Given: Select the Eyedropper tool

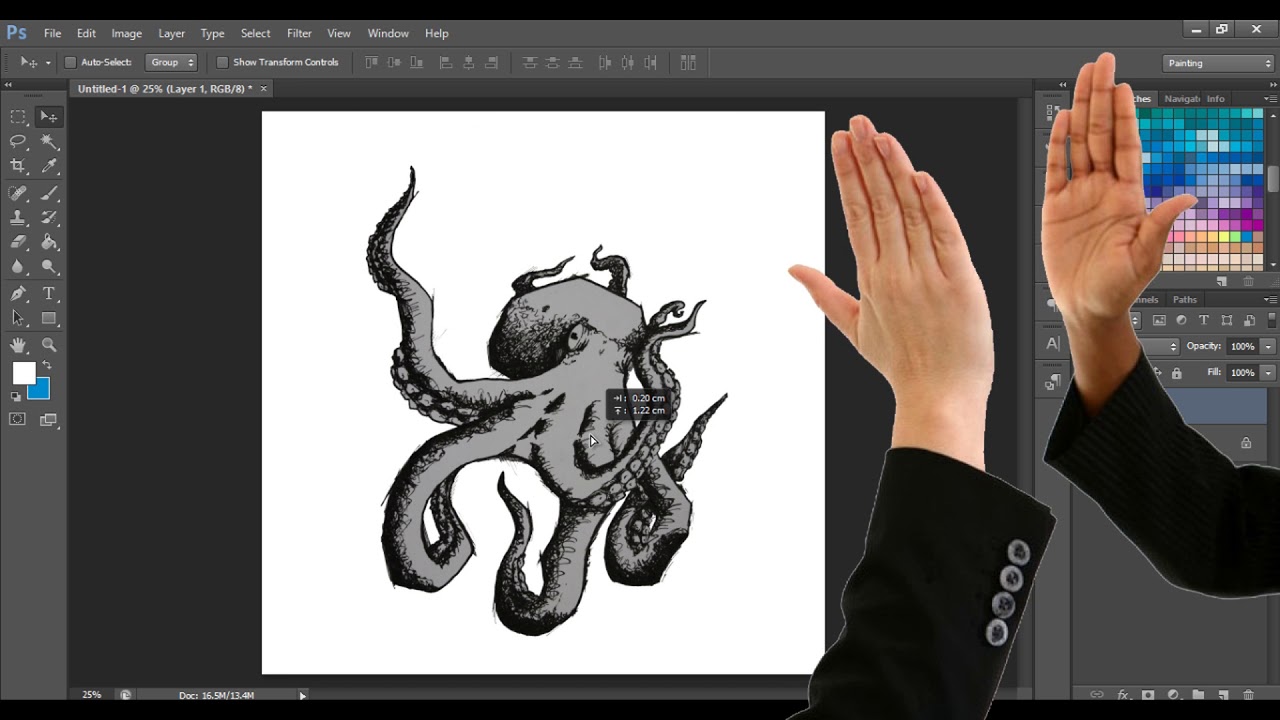Looking at the screenshot, I should coord(49,166).
